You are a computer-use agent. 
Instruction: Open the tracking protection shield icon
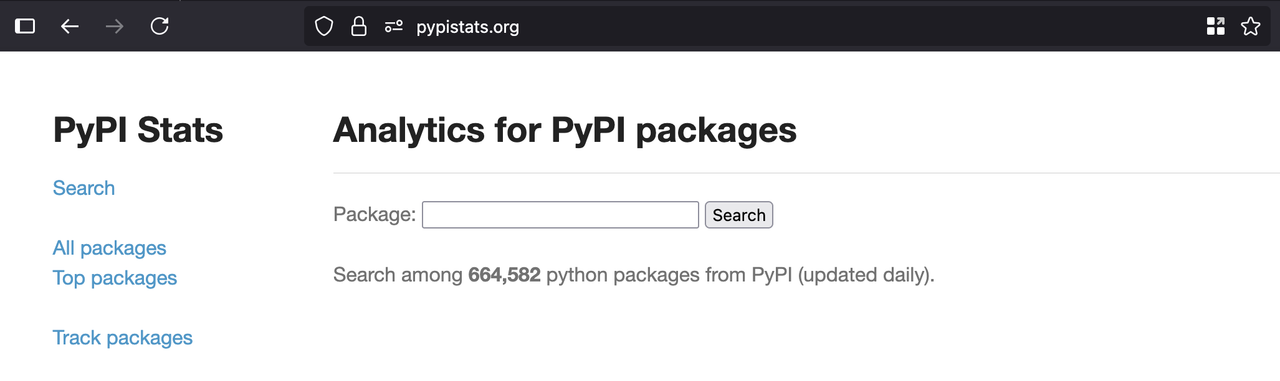(x=324, y=27)
